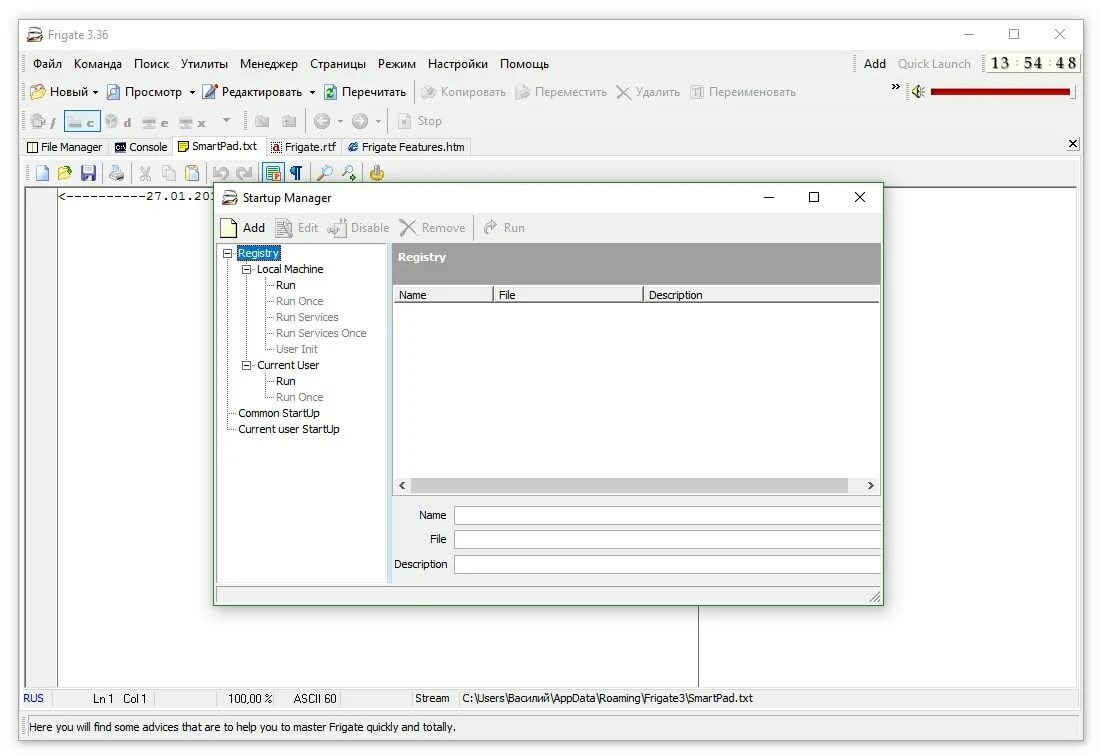Screen dimensions: 1099x755
Task: Select drive d in the drive bar
Action: (118, 121)
